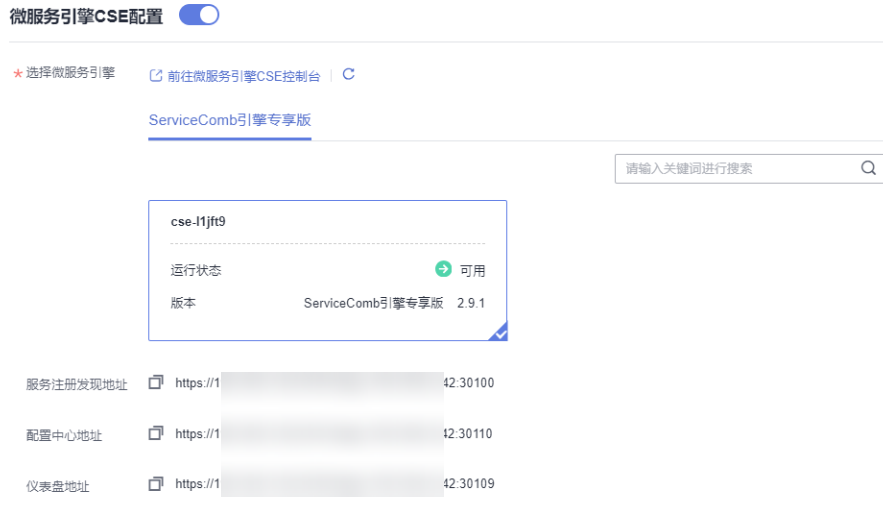Open the 前往微服务引擎CSE控制台 link
Viewport: 883px width, 508px height.
point(243,76)
